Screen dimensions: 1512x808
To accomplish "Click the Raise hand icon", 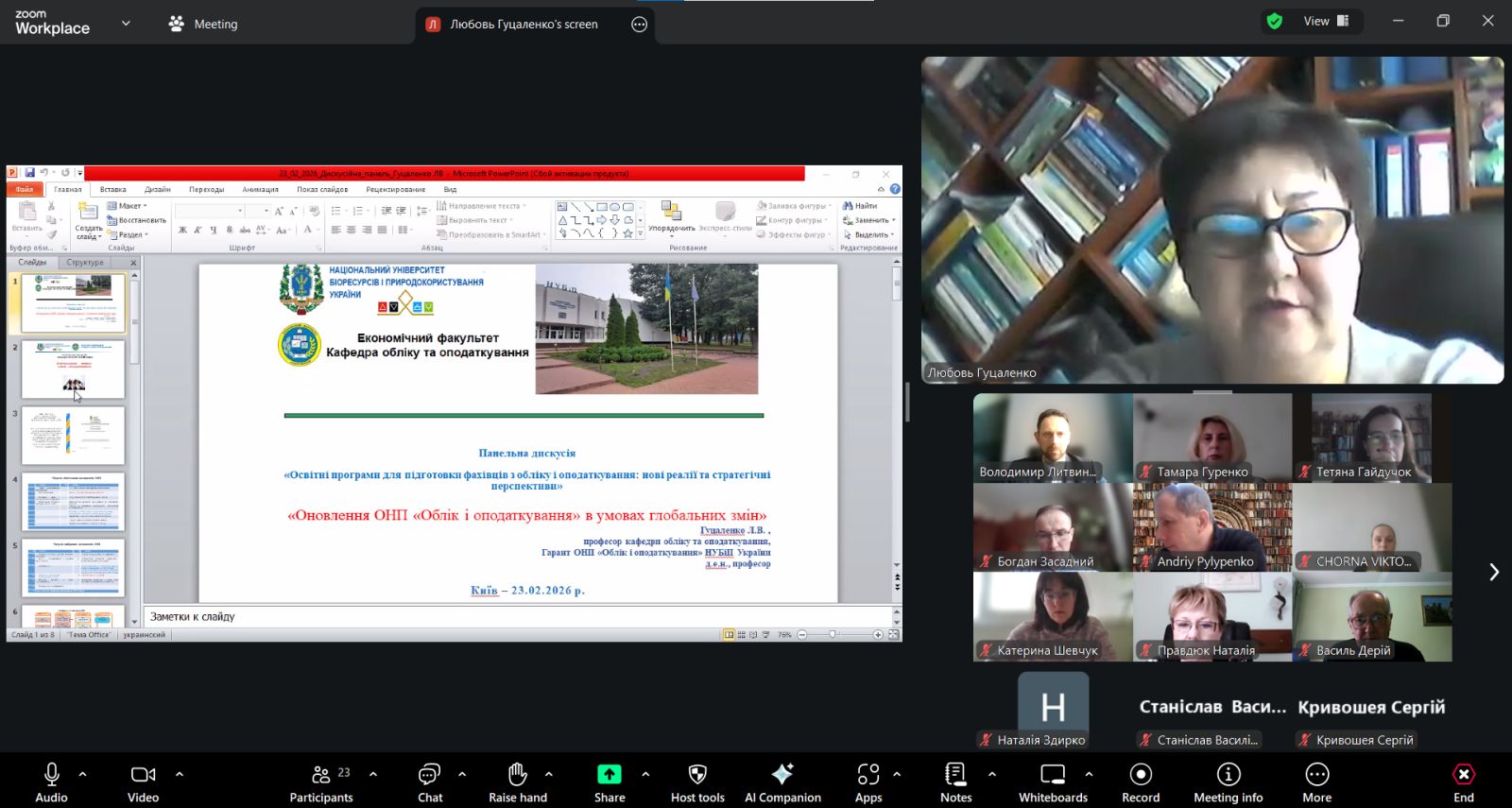I will [517, 782].
